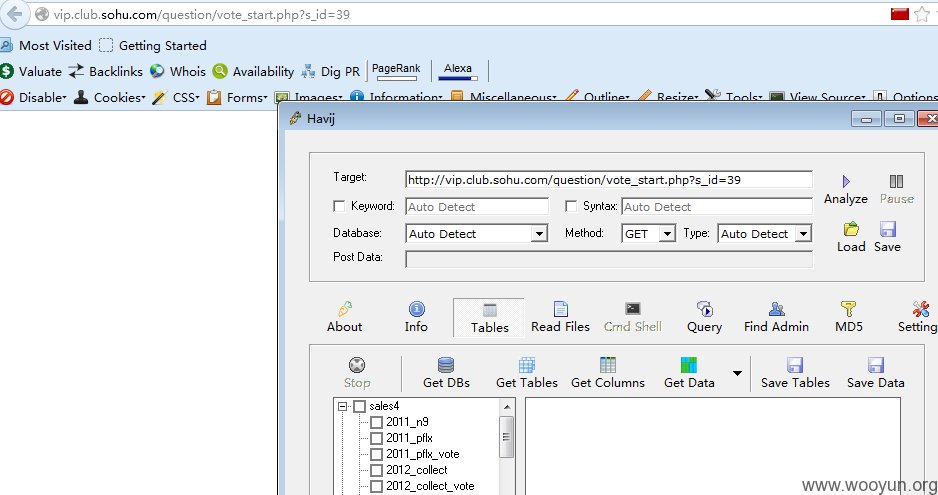
Task: Open the Info tab
Action: click(x=416, y=317)
